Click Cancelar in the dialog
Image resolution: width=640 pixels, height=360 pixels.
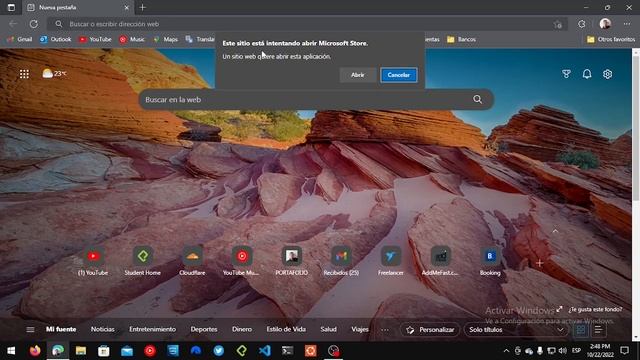(x=399, y=75)
